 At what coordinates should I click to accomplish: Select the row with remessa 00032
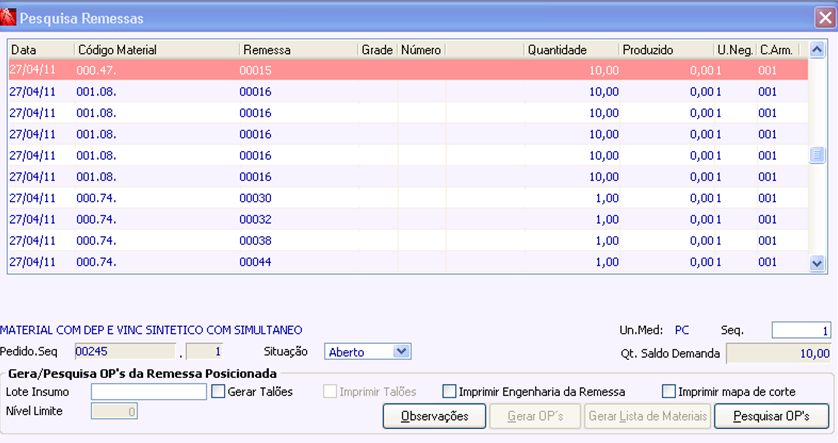tap(408, 219)
